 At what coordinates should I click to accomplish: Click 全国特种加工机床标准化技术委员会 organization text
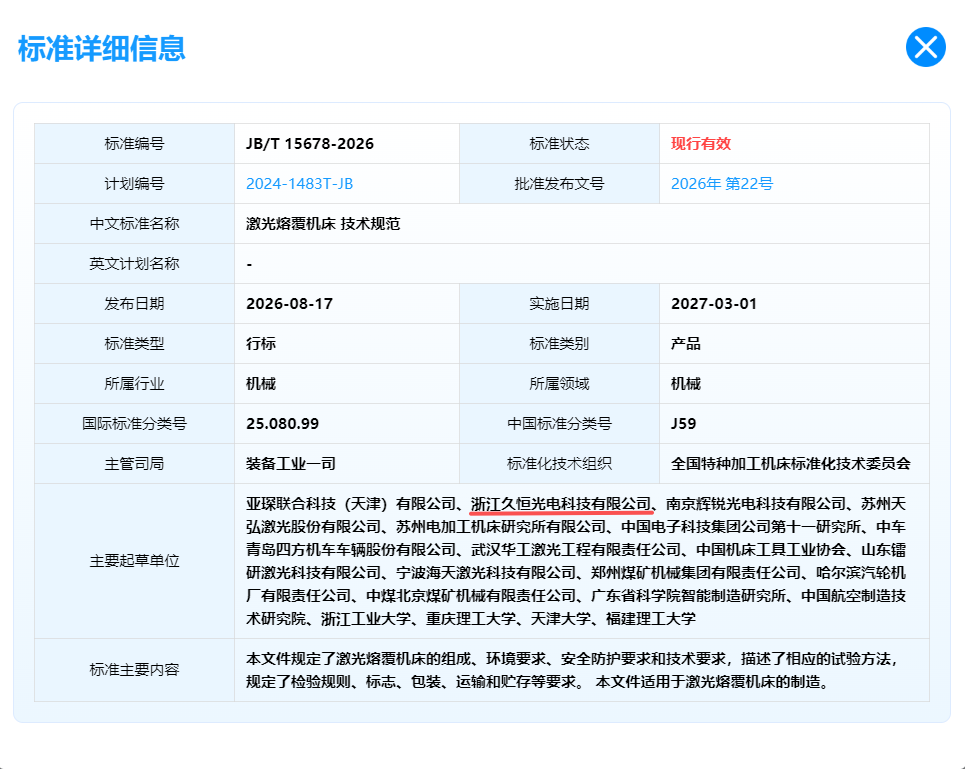click(790, 464)
